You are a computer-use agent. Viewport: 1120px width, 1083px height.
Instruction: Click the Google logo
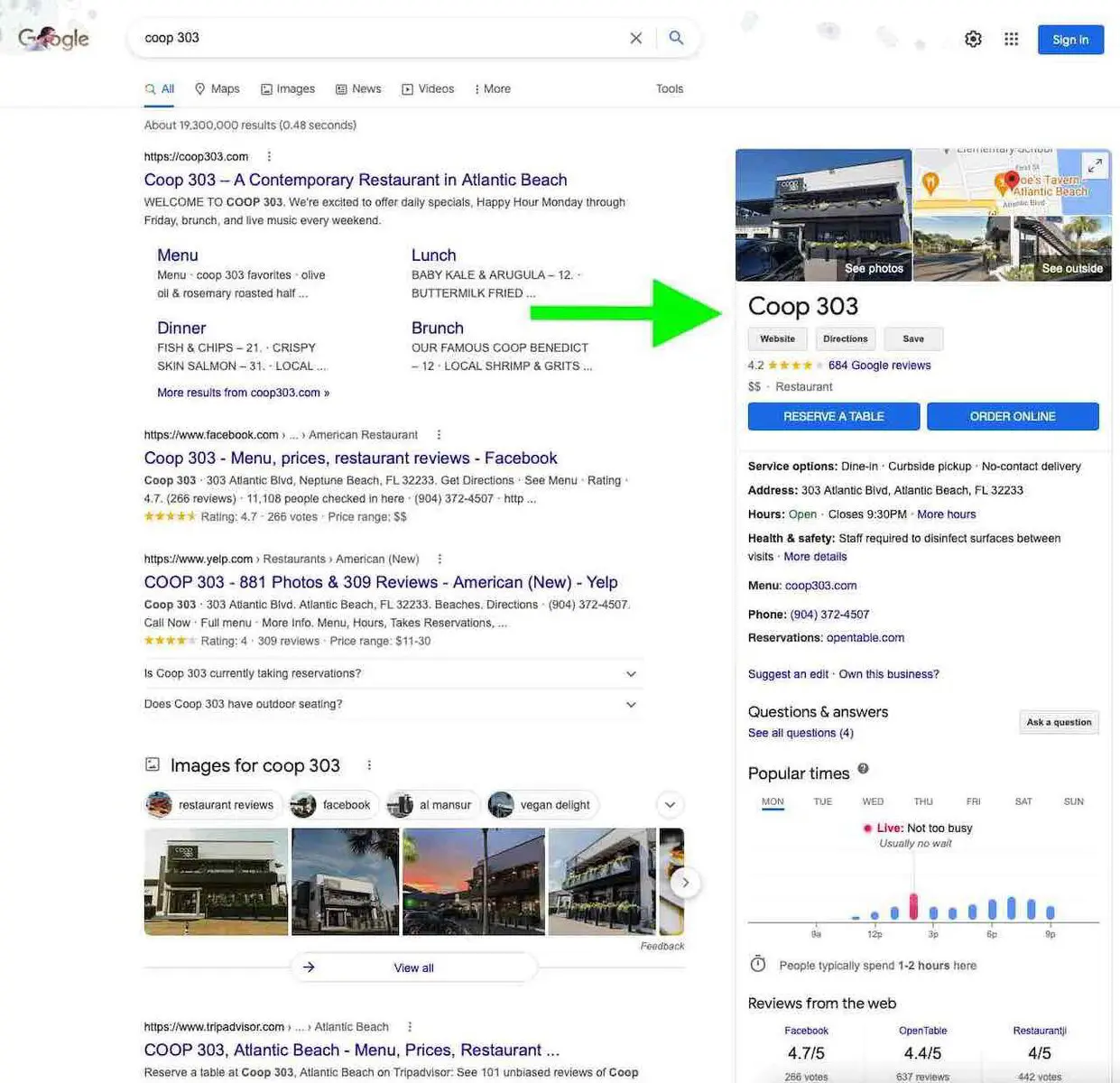point(51,38)
